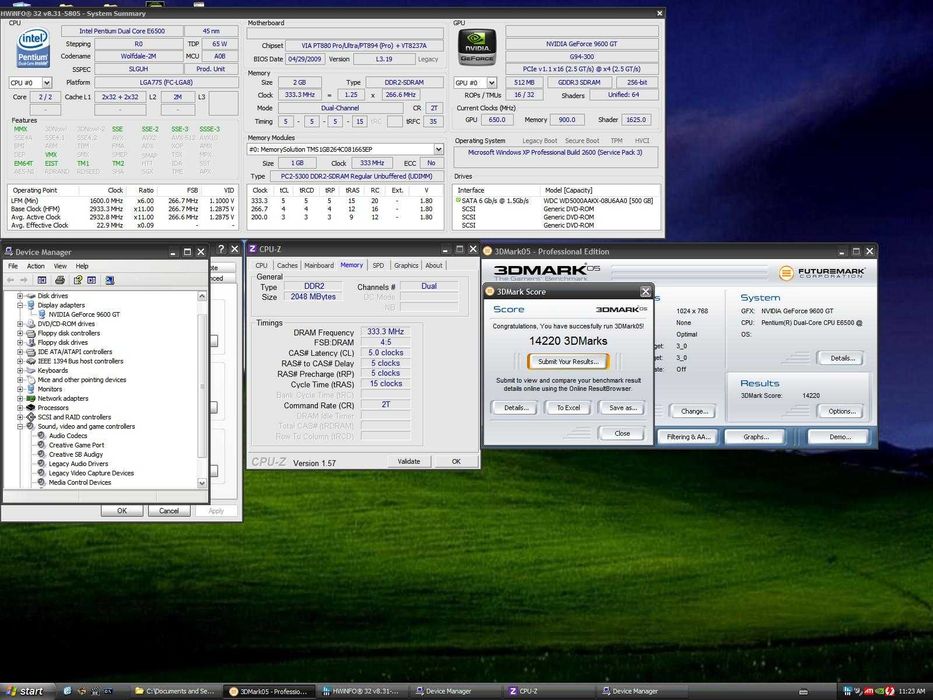Image resolution: width=933 pixels, height=700 pixels.
Task: Click the show/hide console tree icon in Device Manager
Action: click(x=42, y=280)
